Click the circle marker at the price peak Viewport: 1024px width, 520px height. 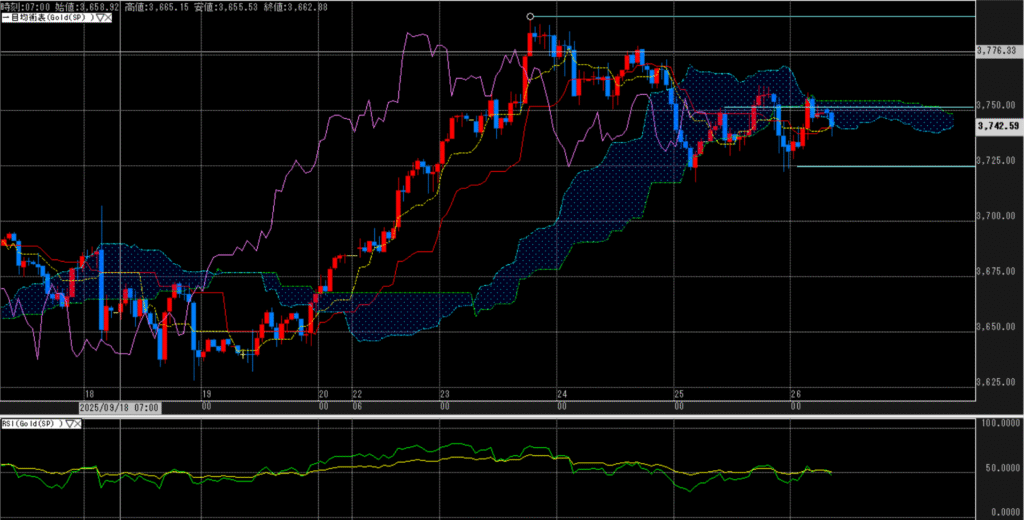pyautogui.click(x=530, y=16)
